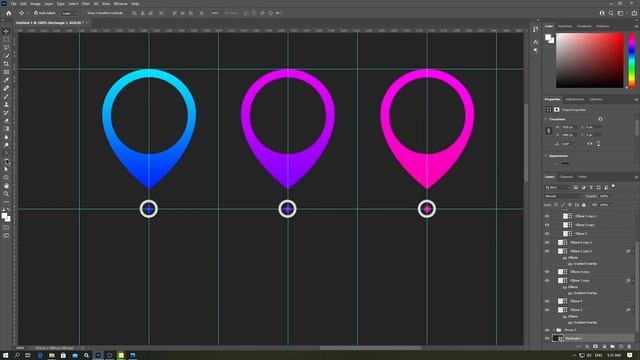Collapse the Transform section in Properties

point(547,119)
